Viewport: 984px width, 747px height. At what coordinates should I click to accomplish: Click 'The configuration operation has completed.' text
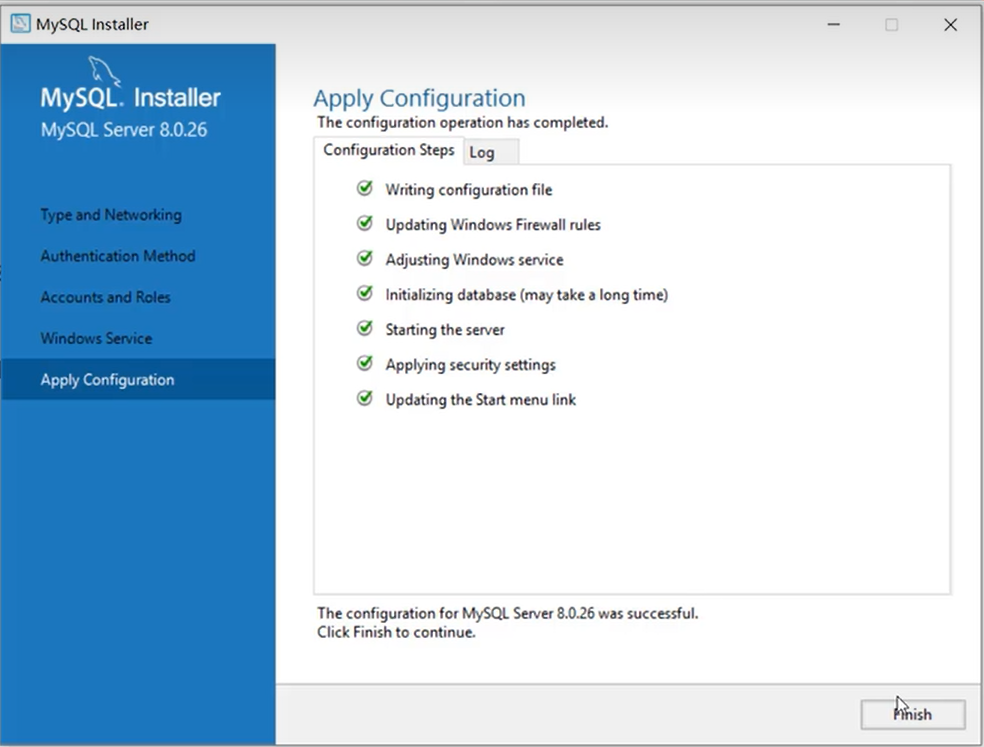(463, 122)
